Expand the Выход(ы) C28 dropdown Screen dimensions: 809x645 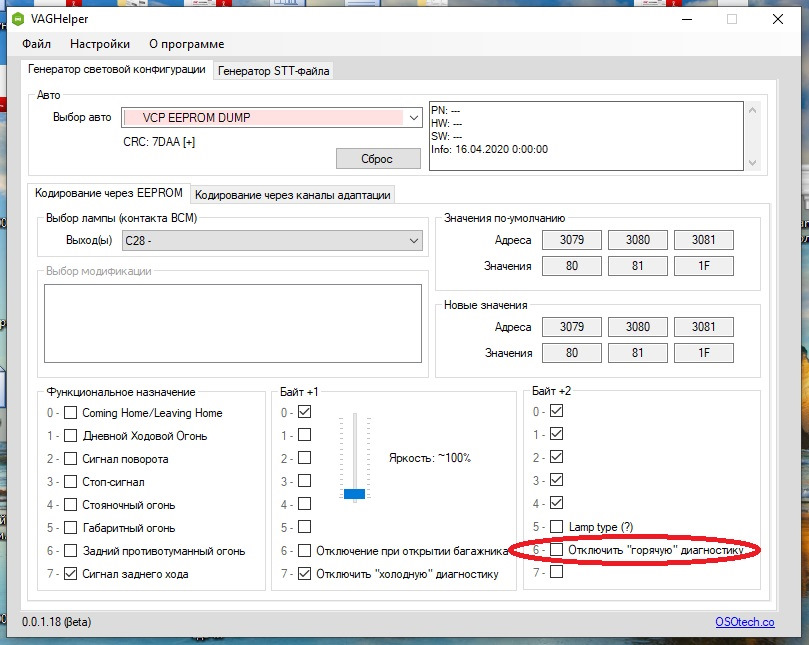coord(413,240)
